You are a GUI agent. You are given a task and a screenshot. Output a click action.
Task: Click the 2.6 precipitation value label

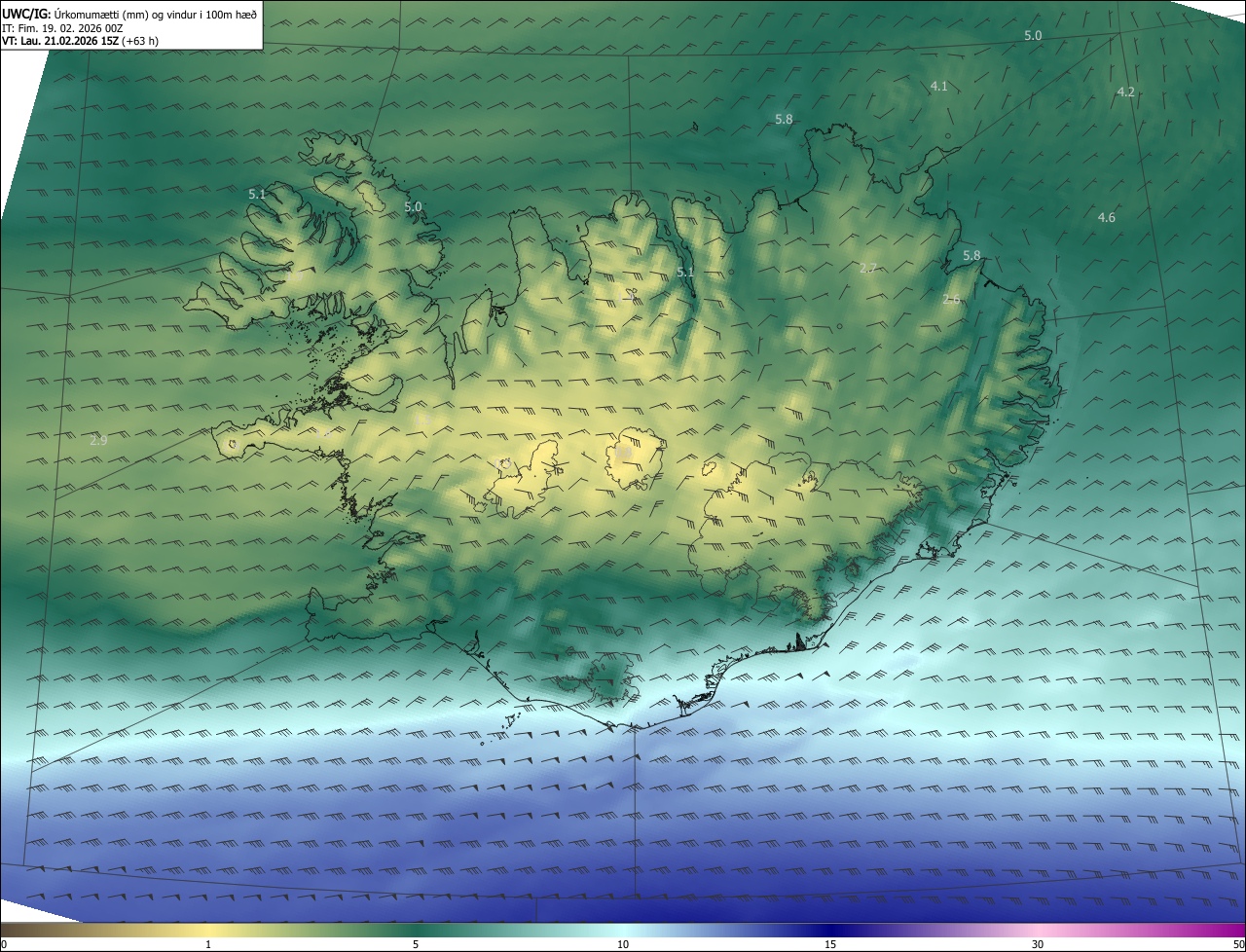coord(952,300)
